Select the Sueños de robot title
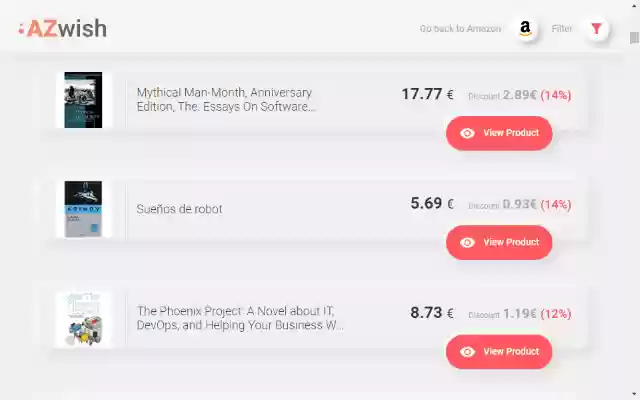 179,209
